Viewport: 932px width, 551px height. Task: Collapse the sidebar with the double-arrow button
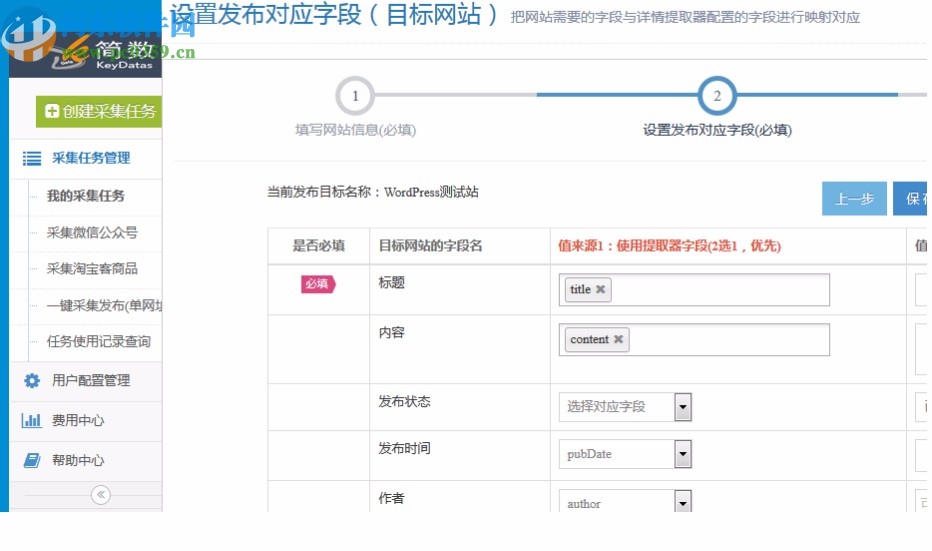tap(101, 495)
